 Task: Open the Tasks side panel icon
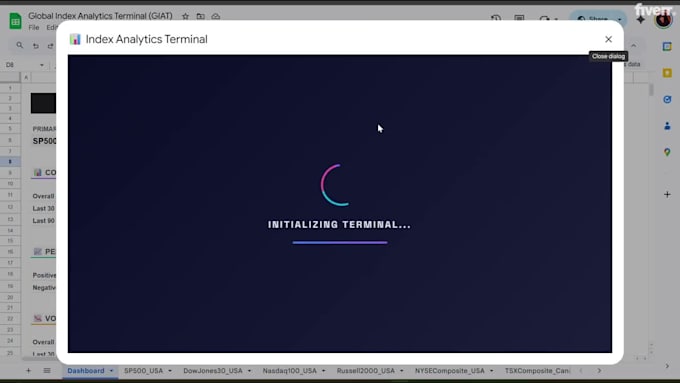(667, 99)
